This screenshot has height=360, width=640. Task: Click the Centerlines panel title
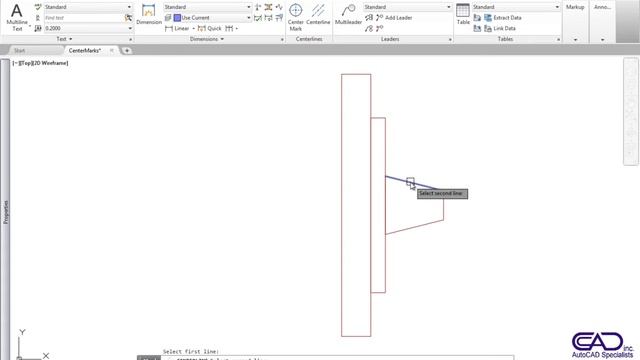[309, 39]
